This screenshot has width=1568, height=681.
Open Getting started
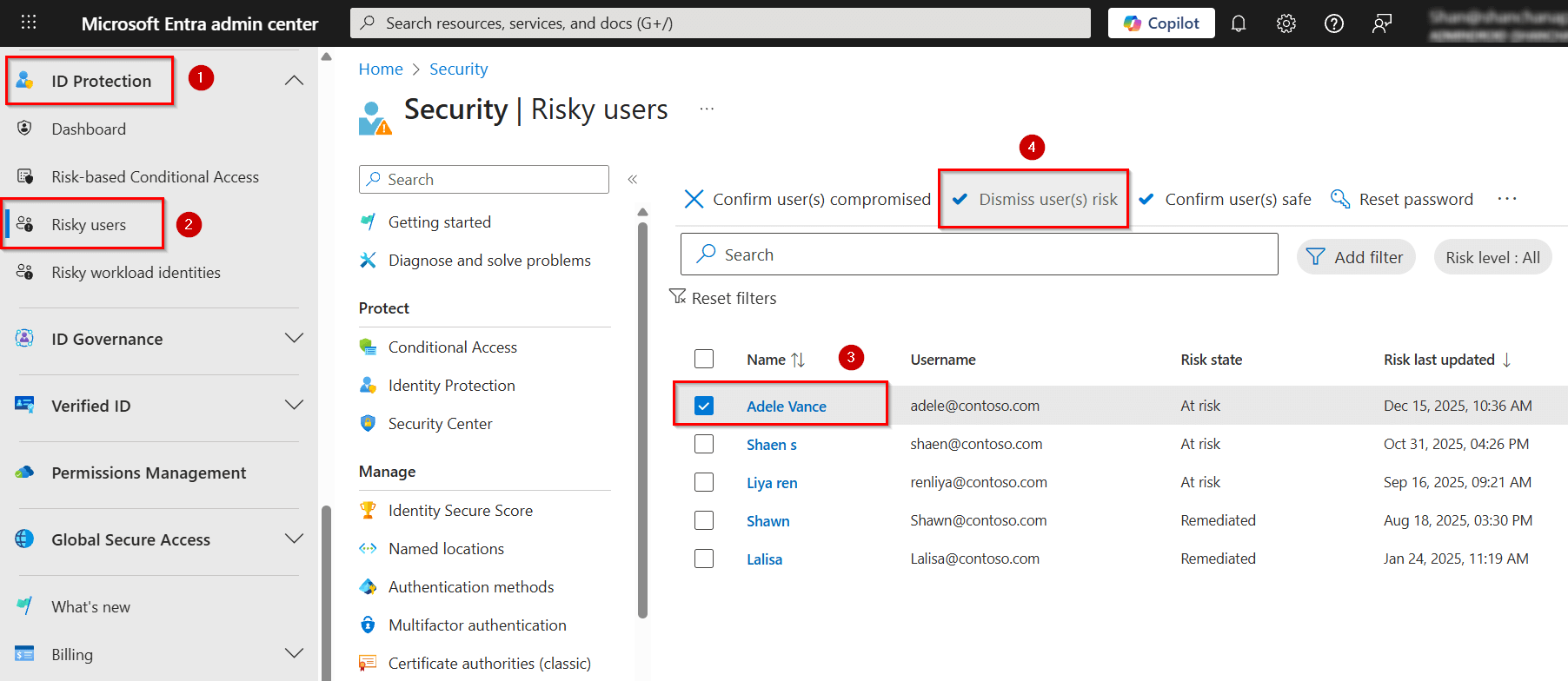(439, 222)
